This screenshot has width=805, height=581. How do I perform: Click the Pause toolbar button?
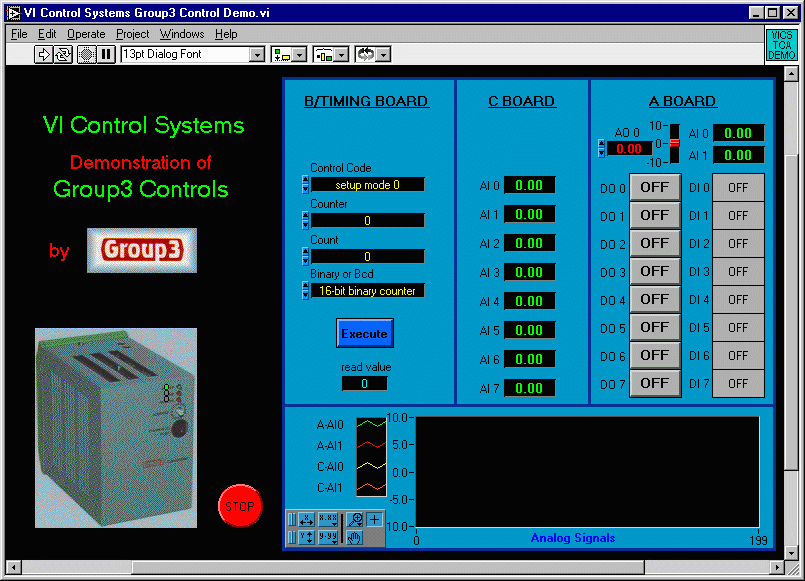pyautogui.click(x=106, y=54)
